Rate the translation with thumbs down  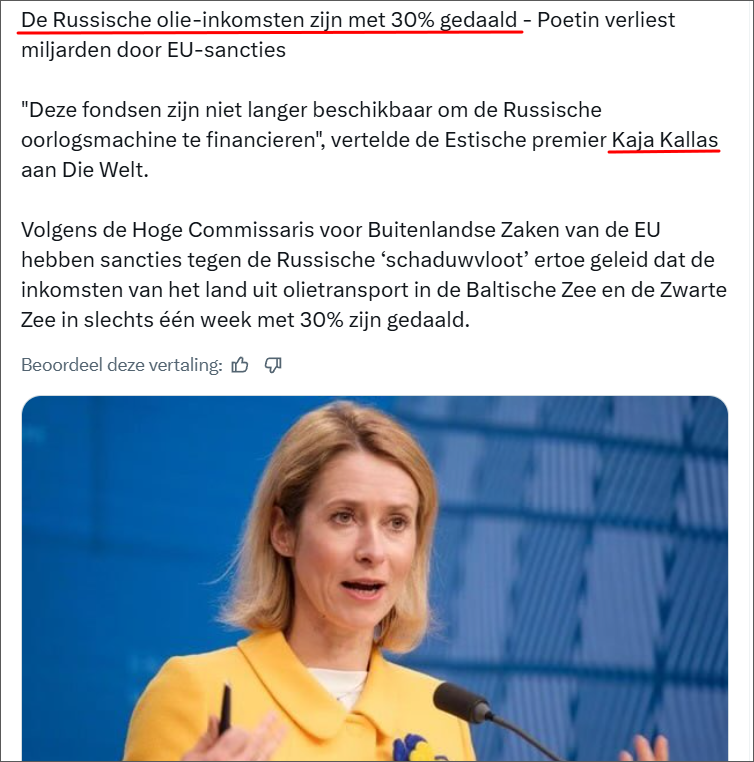pos(273,364)
